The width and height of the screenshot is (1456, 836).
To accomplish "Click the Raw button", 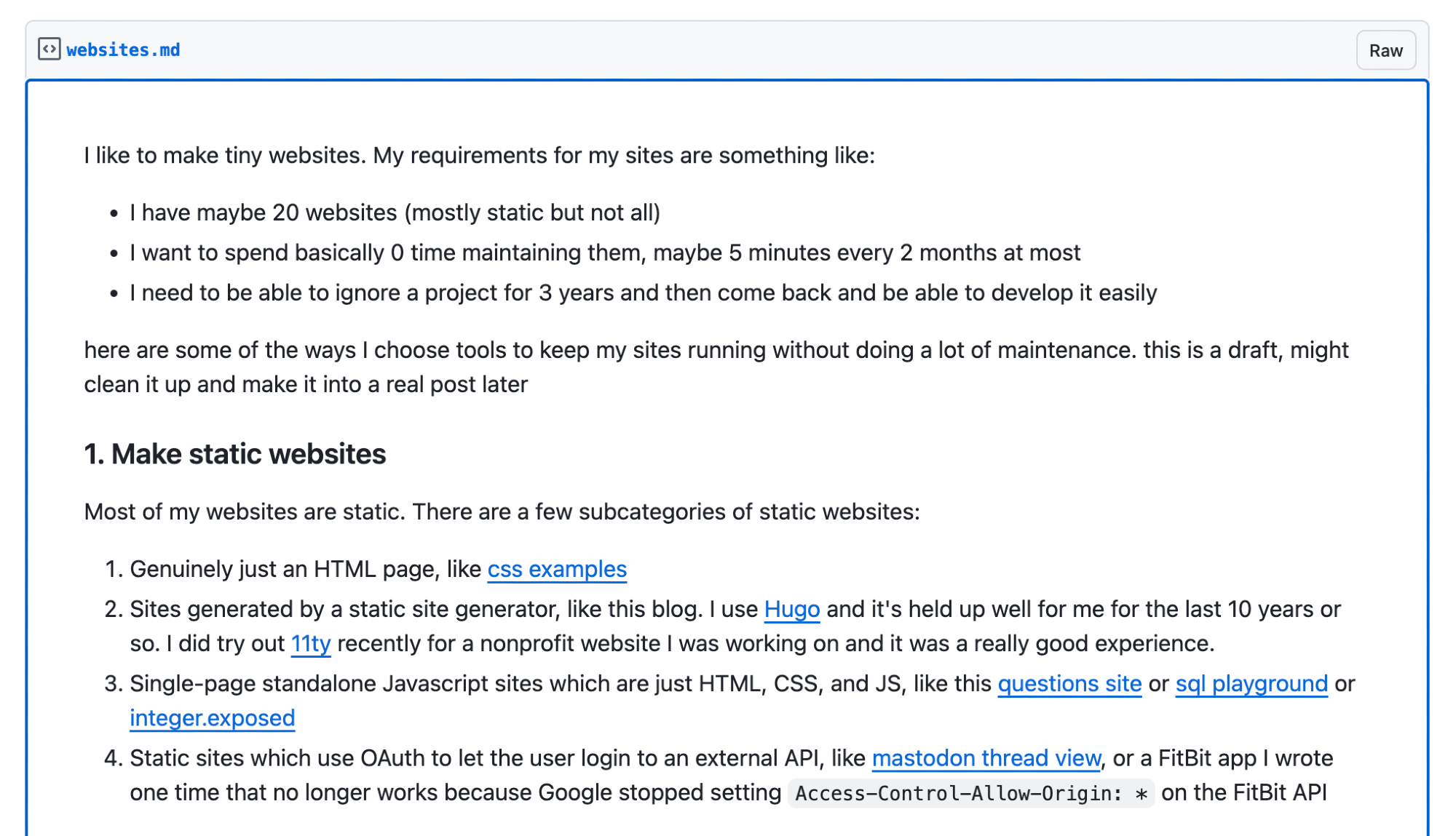I will click(x=1385, y=50).
